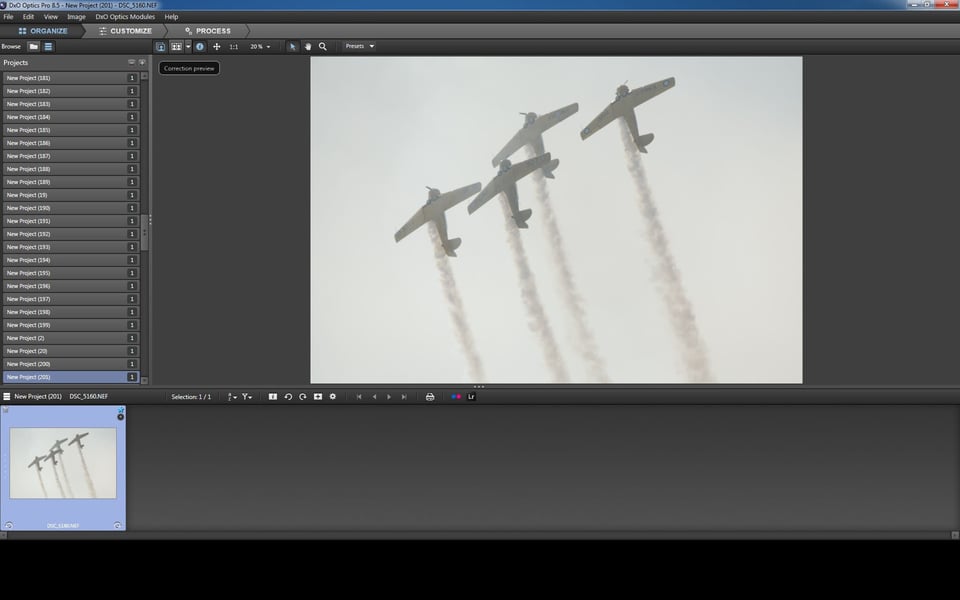Select the magnifier zoom tool
Viewport: 960px width, 600px height.
coord(323,47)
